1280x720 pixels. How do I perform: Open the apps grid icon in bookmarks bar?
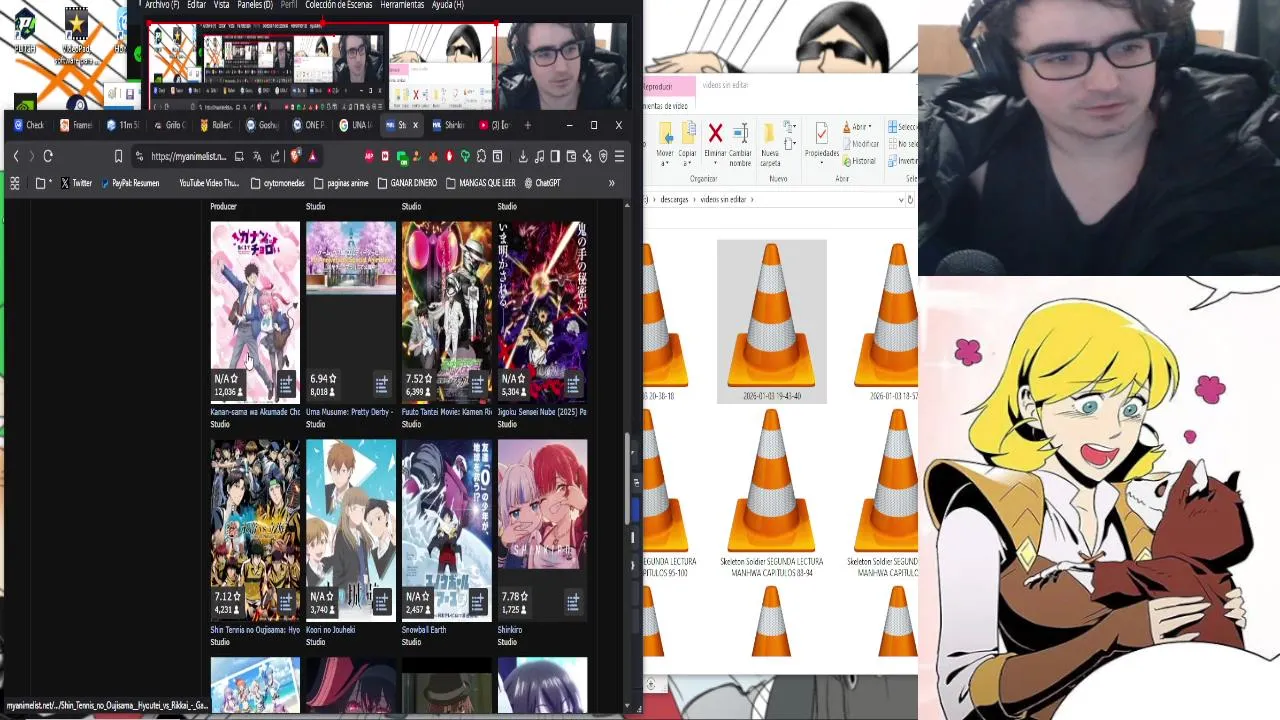tap(14, 183)
